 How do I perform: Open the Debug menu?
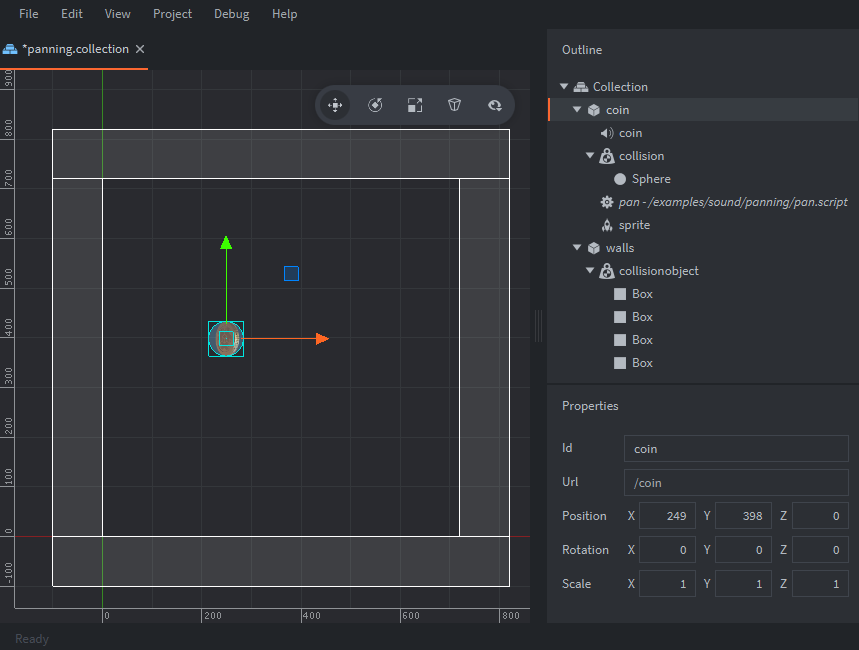pos(232,14)
